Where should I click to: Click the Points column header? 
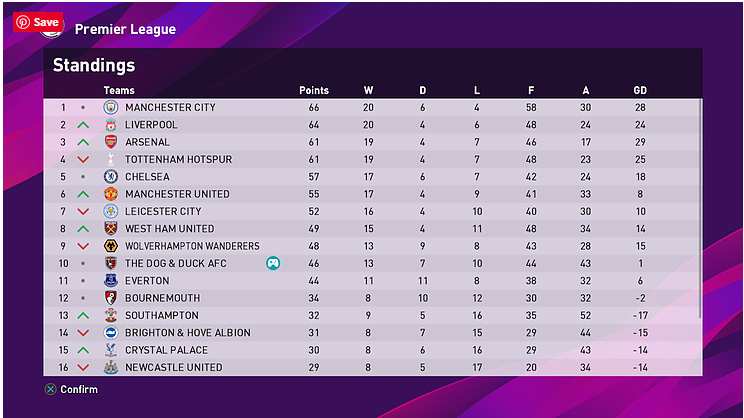tap(314, 91)
